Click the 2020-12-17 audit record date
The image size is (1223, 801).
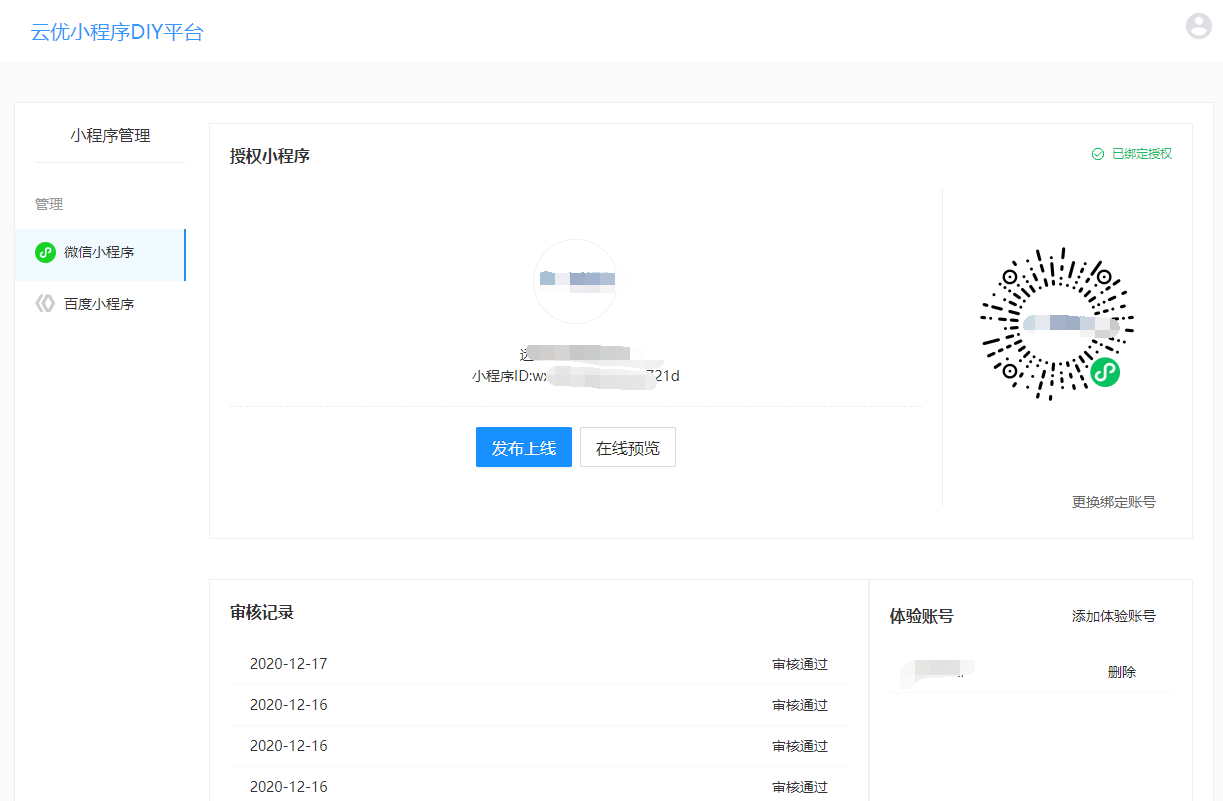click(289, 664)
